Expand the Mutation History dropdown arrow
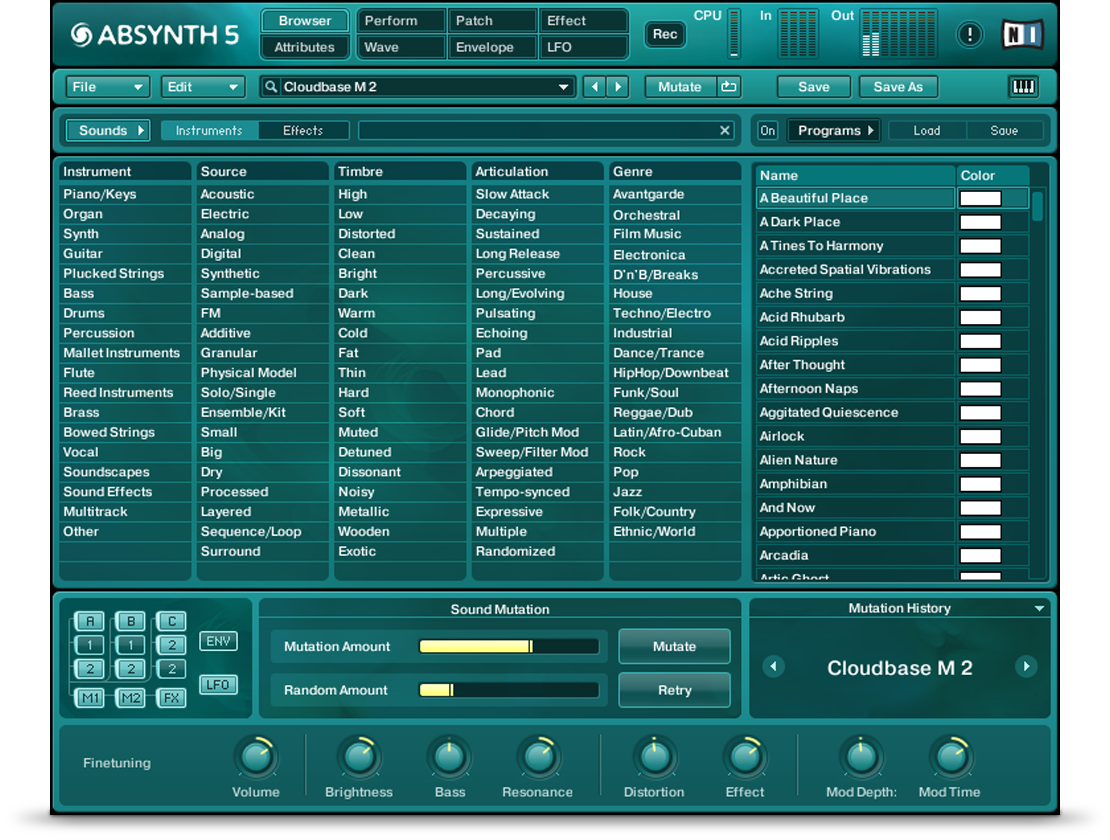Image resolution: width=1110 pixels, height=840 pixels. coord(1039,609)
